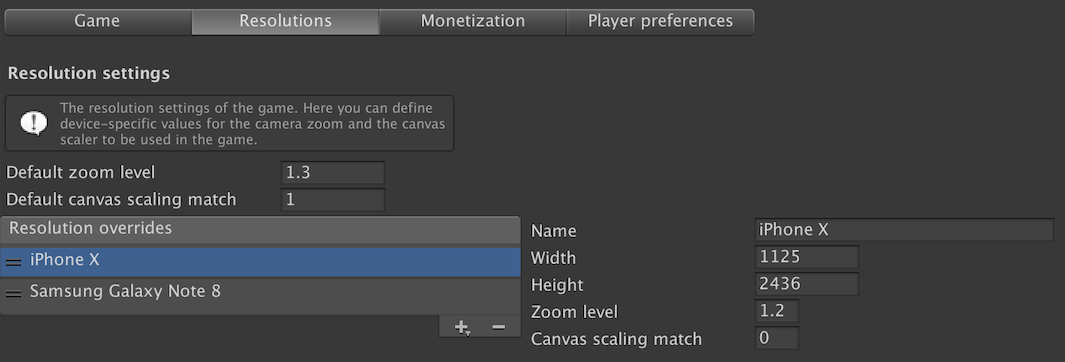Click the Zoom level field showing 1.2

click(x=777, y=311)
